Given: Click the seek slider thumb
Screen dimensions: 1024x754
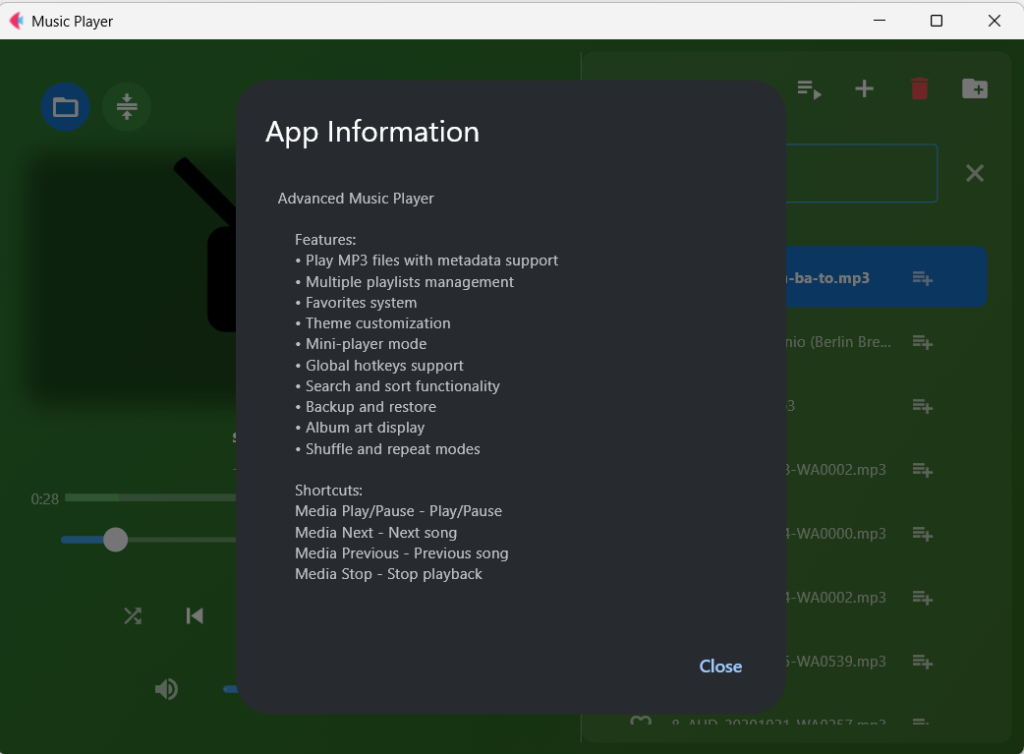Looking at the screenshot, I should click(x=116, y=540).
